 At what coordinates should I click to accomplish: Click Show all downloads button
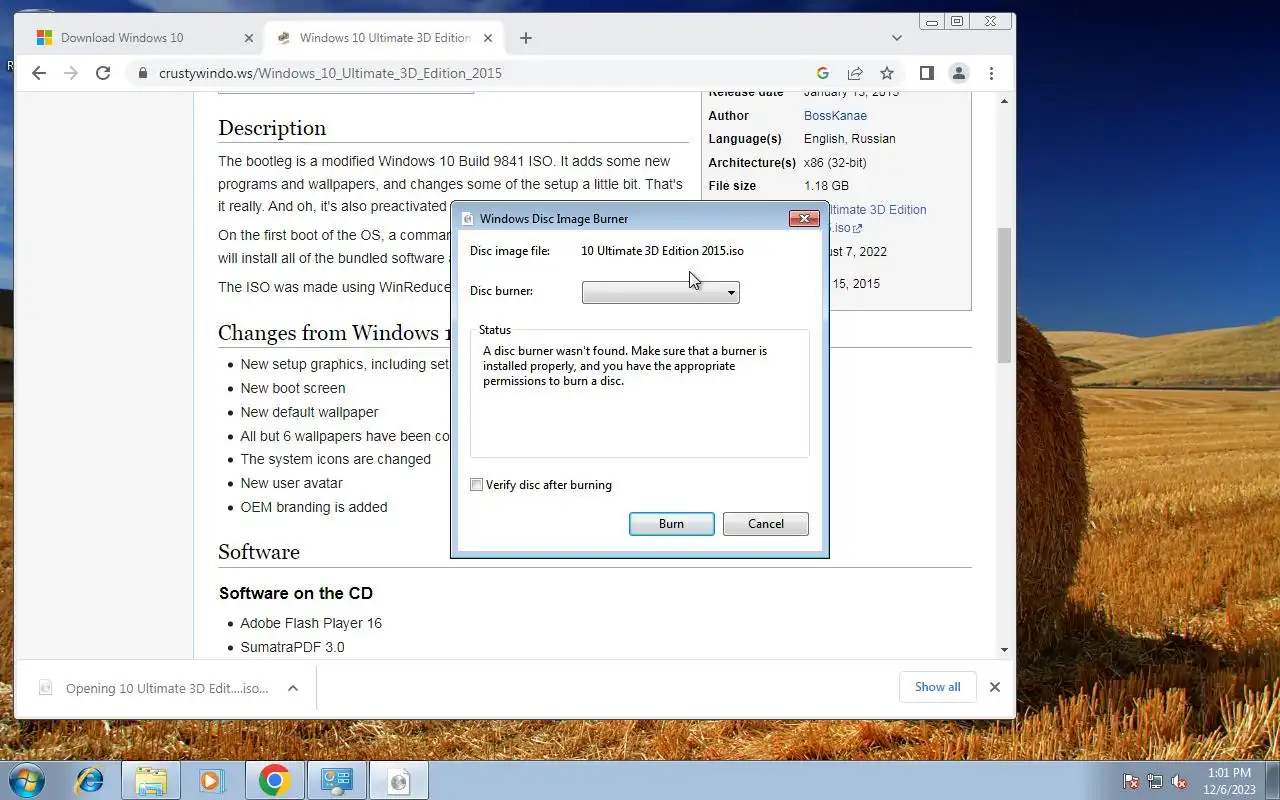(x=937, y=687)
